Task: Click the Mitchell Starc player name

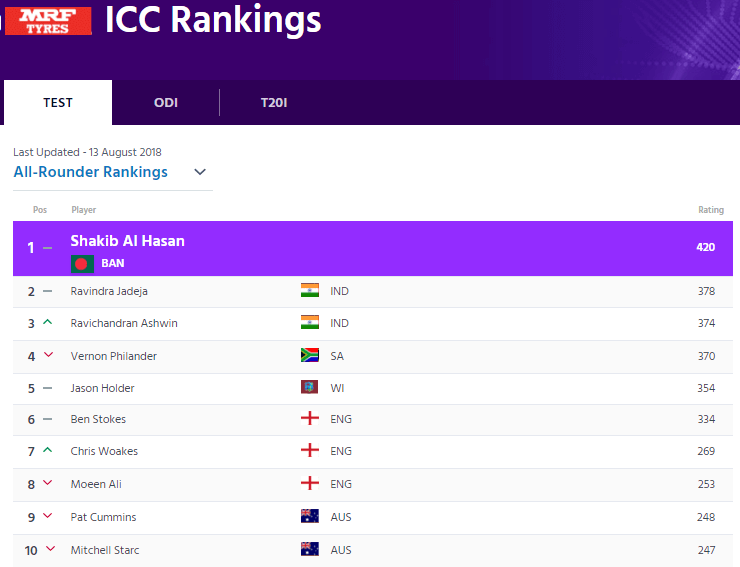Action: (105, 550)
